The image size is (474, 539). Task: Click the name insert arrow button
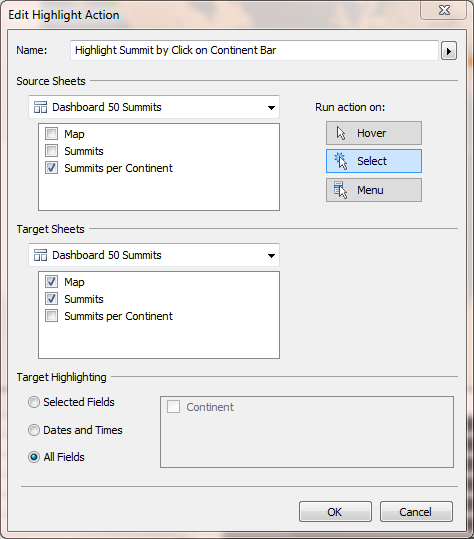pyautogui.click(x=449, y=51)
